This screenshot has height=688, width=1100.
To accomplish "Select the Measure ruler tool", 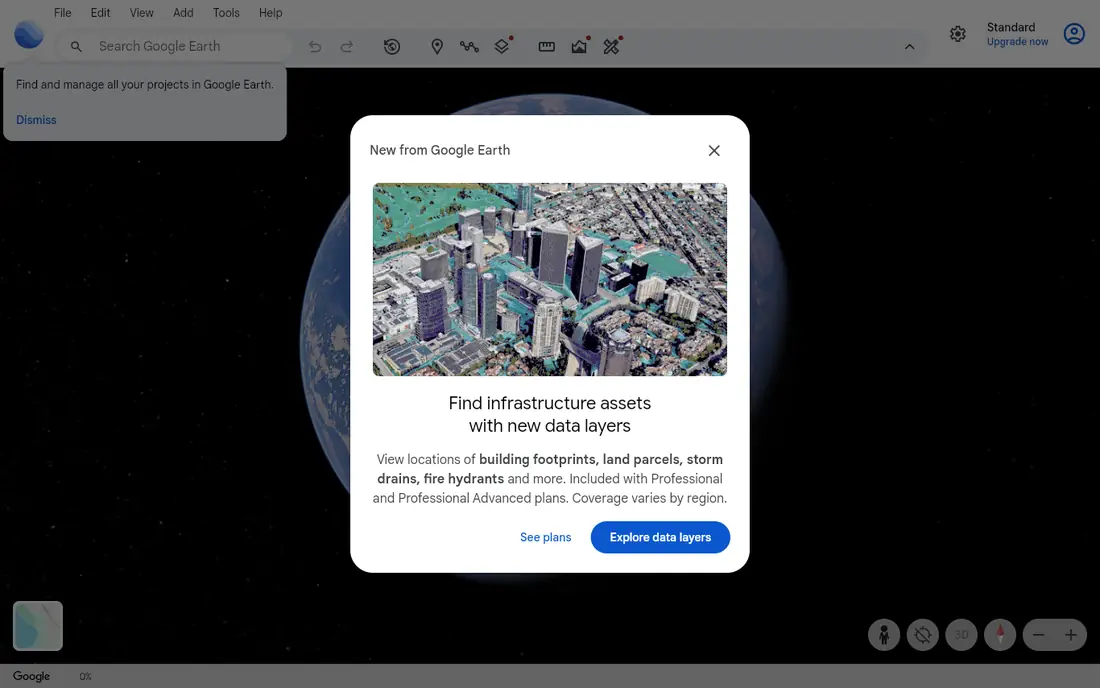I will [x=546, y=46].
